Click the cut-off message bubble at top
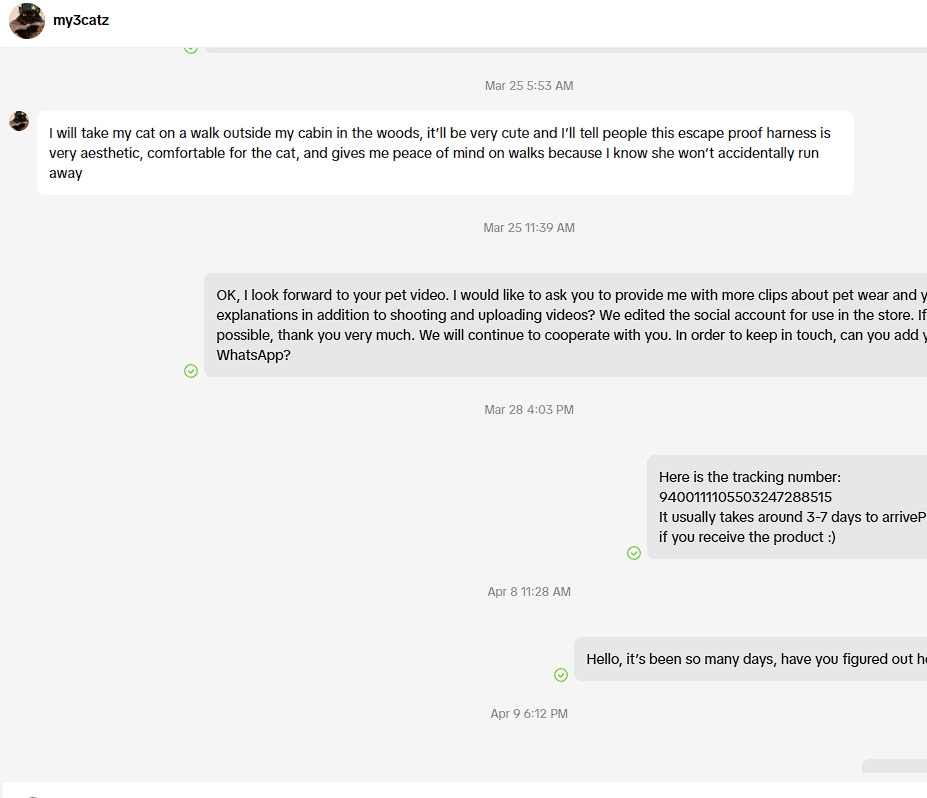This screenshot has height=798, width=927. tap(565, 50)
